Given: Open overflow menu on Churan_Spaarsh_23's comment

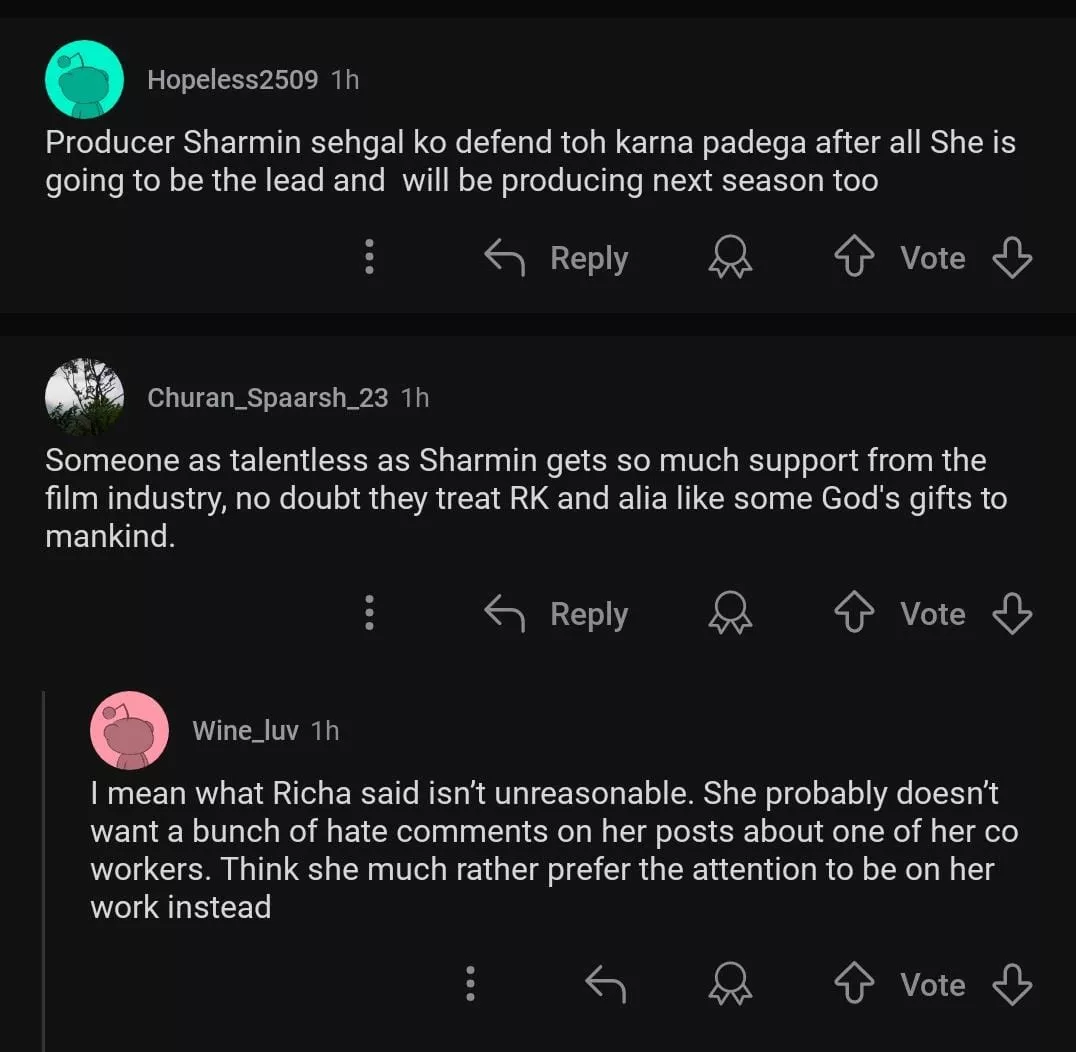Looking at the screenshot, I should (x=369, y=614).
